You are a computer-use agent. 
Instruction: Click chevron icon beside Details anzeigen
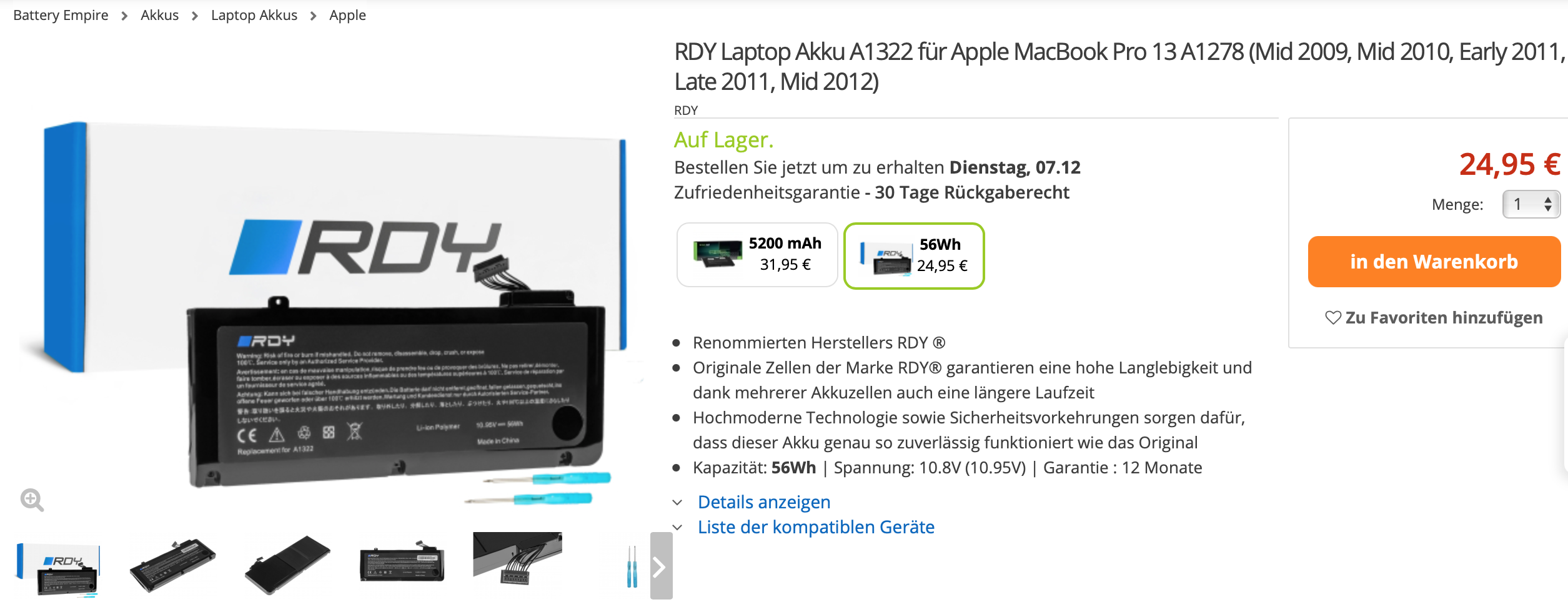[678, 503]
